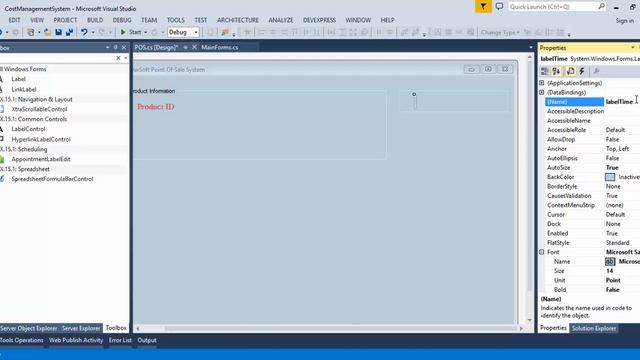640x360 pixels.
Task: Click the Quick Launch search box
Action: pyautogui.click(x=553, y=7)
